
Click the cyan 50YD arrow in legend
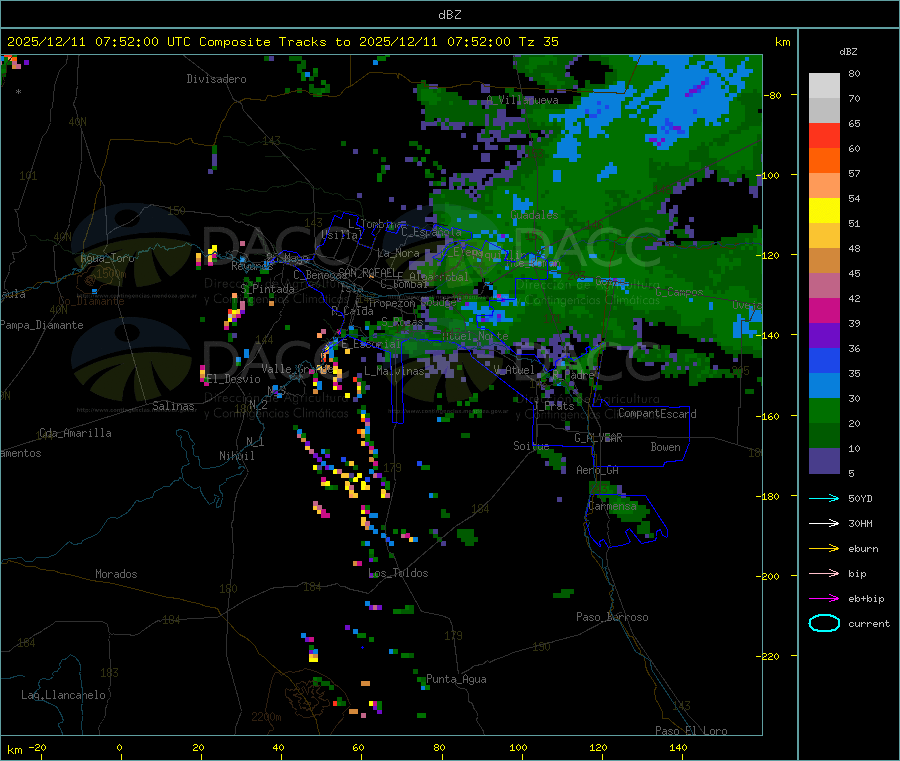coord(824,498)
